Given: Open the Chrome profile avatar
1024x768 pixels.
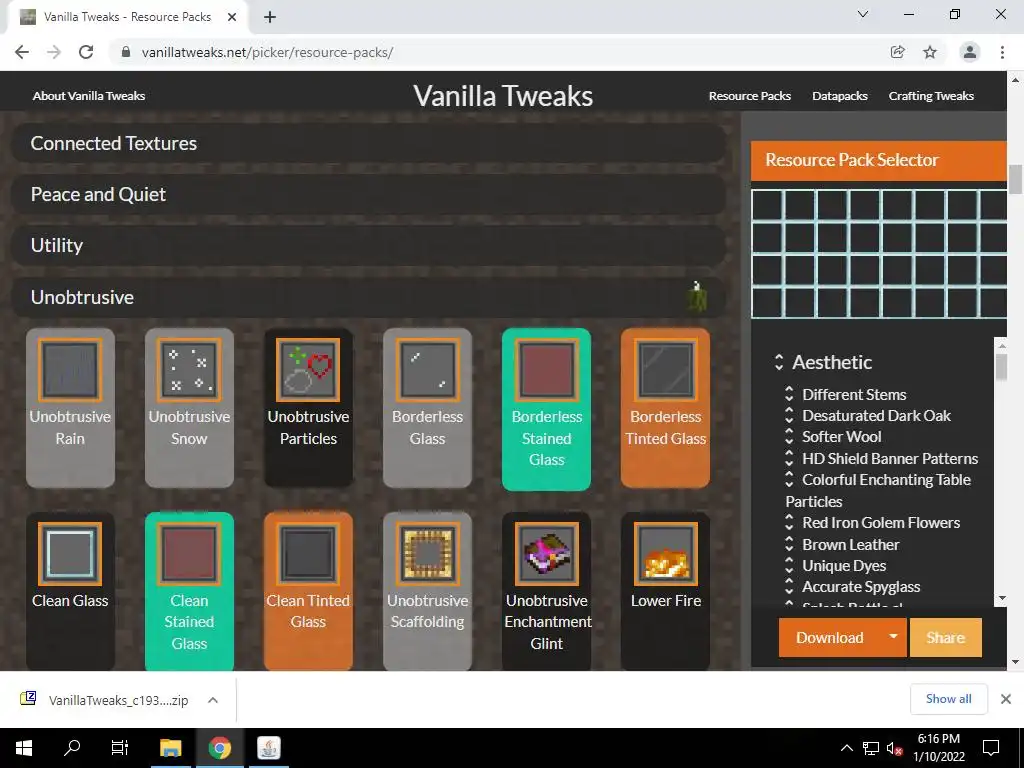Looking at the screenshot, I should pos(970,52).
